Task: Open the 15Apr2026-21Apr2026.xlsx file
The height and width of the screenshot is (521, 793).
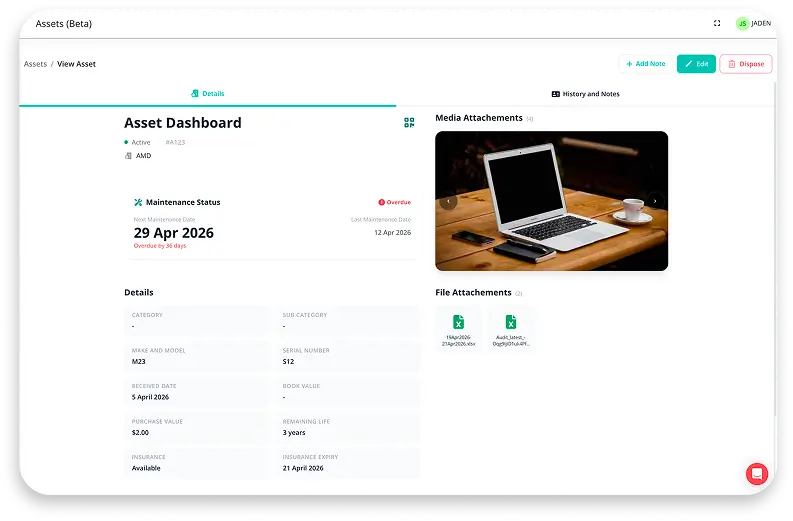Action: click(458, 329)
